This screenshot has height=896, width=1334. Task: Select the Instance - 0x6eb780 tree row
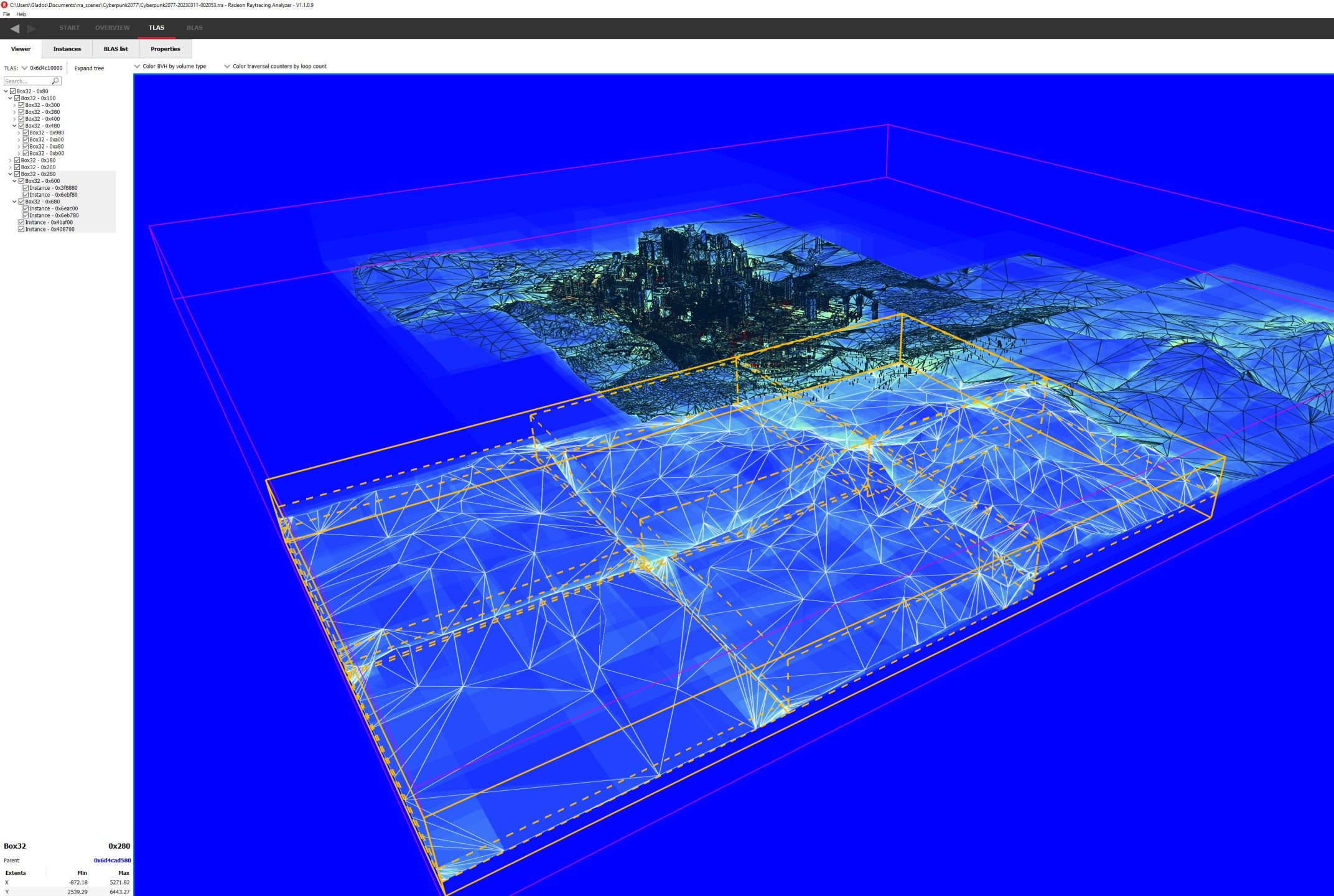54,215
